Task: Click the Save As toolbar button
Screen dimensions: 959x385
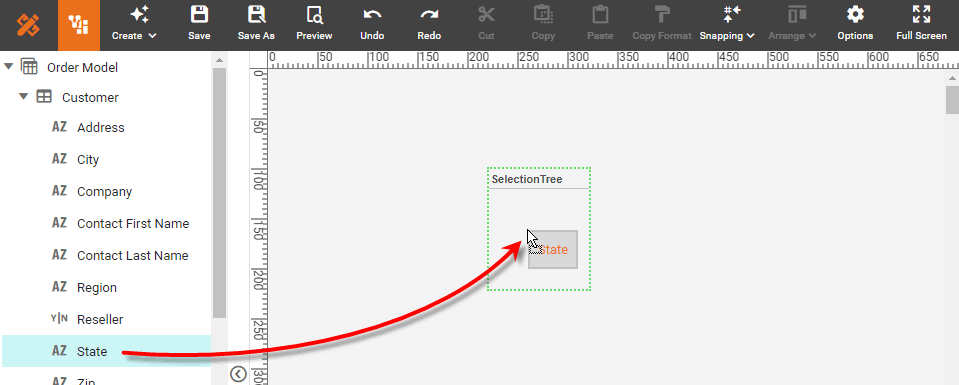Action: (x=256, y=24)
